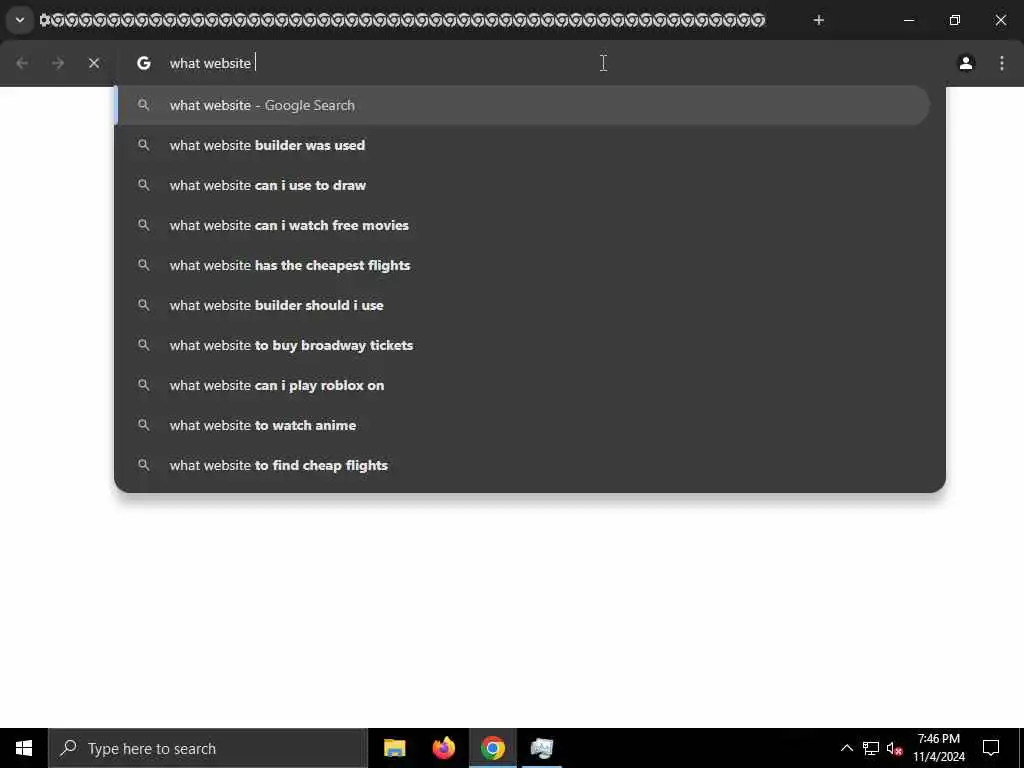Open the computer app in taskbar

(541, 748)
